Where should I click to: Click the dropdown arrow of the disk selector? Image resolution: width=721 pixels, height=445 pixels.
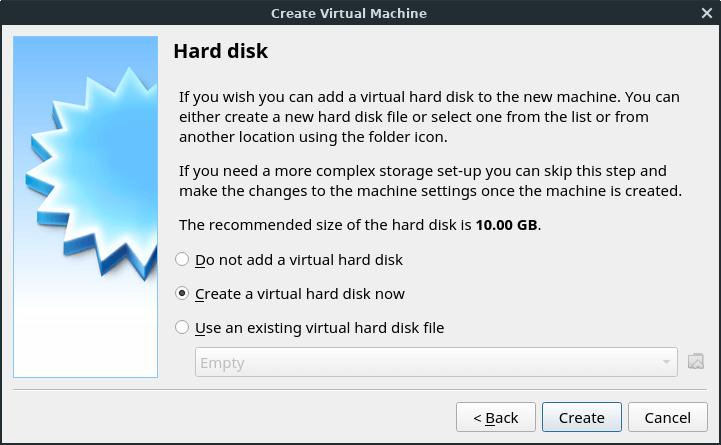[x=666, y=363]
